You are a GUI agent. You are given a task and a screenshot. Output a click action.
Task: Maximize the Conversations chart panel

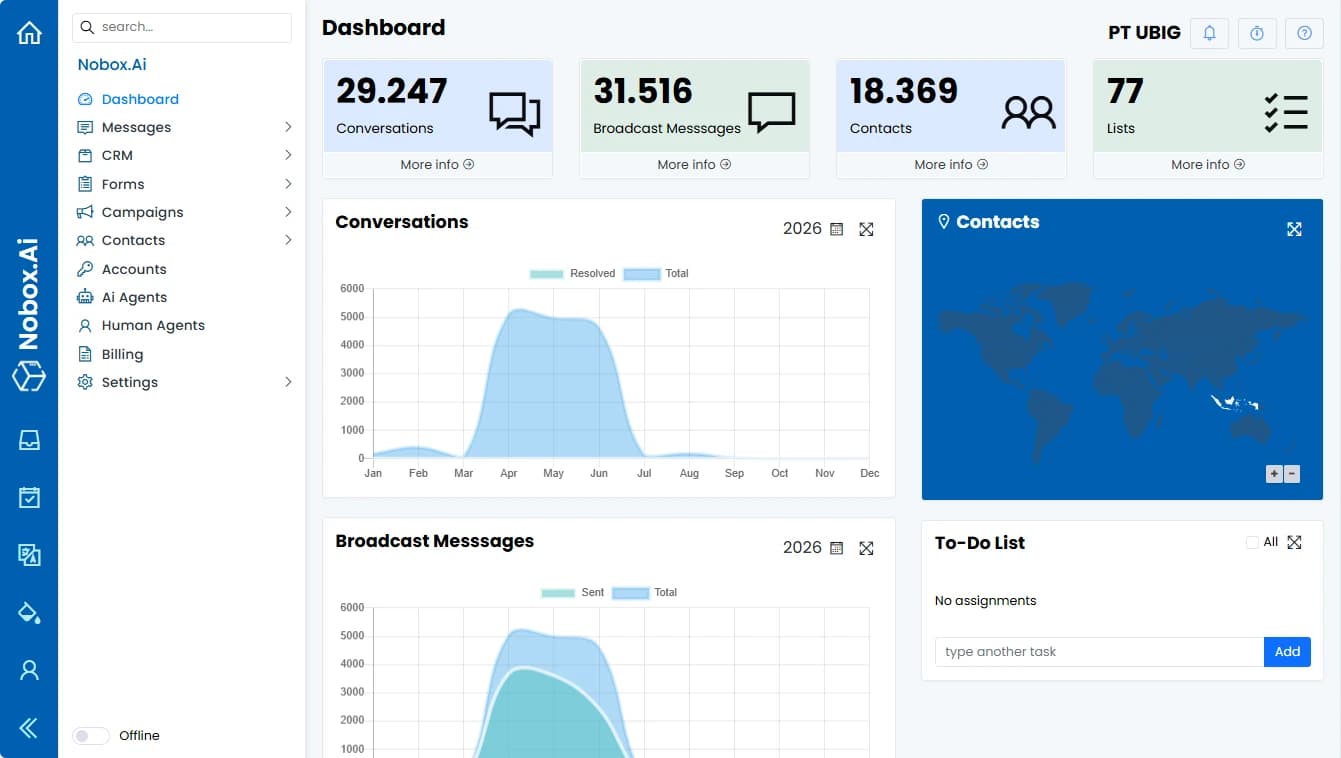(x=867, y=229)
